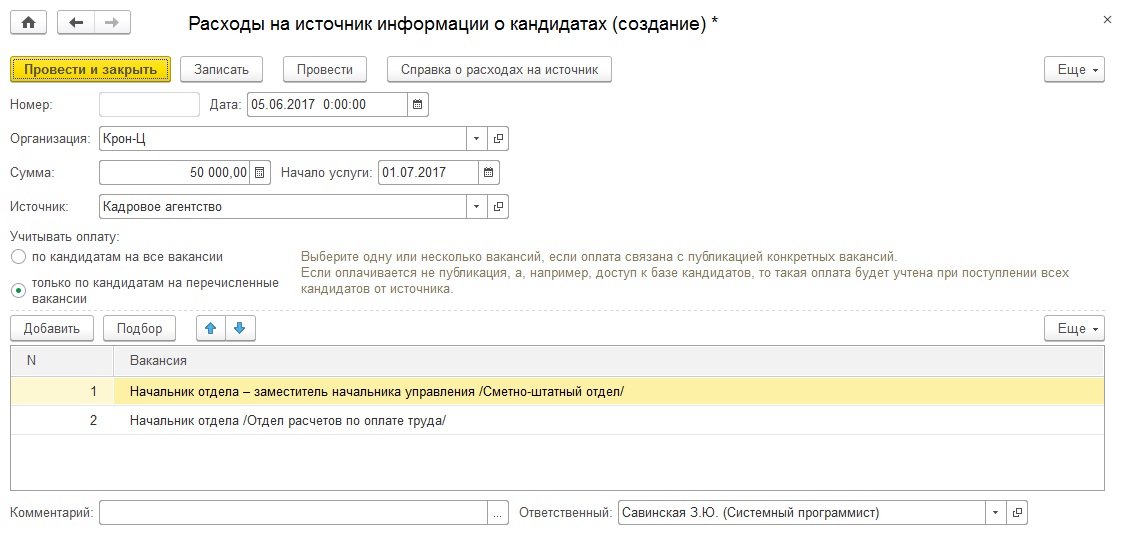The height and width of the screenshot is (534, 1123).
Task: Go forward with the right arrow
Action: tap(111, 22)
